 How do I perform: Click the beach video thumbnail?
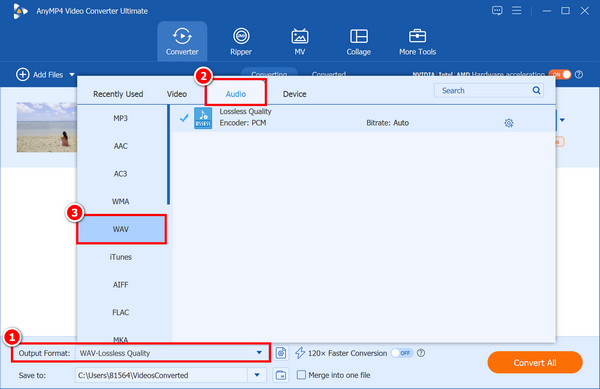(x=47, y=127)
